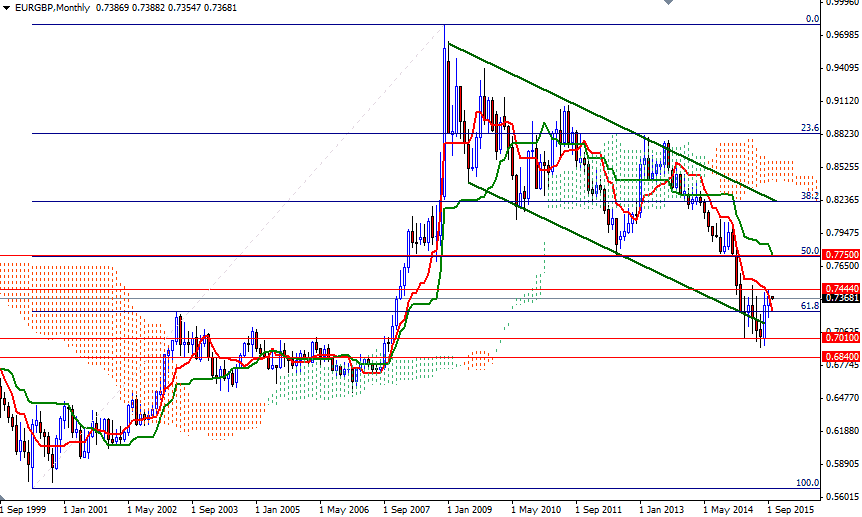Image resolution: width=862 pixels, height=517 pixels.
Task: Click the 0.94095 price axis label
Action: tap(843, 68)
